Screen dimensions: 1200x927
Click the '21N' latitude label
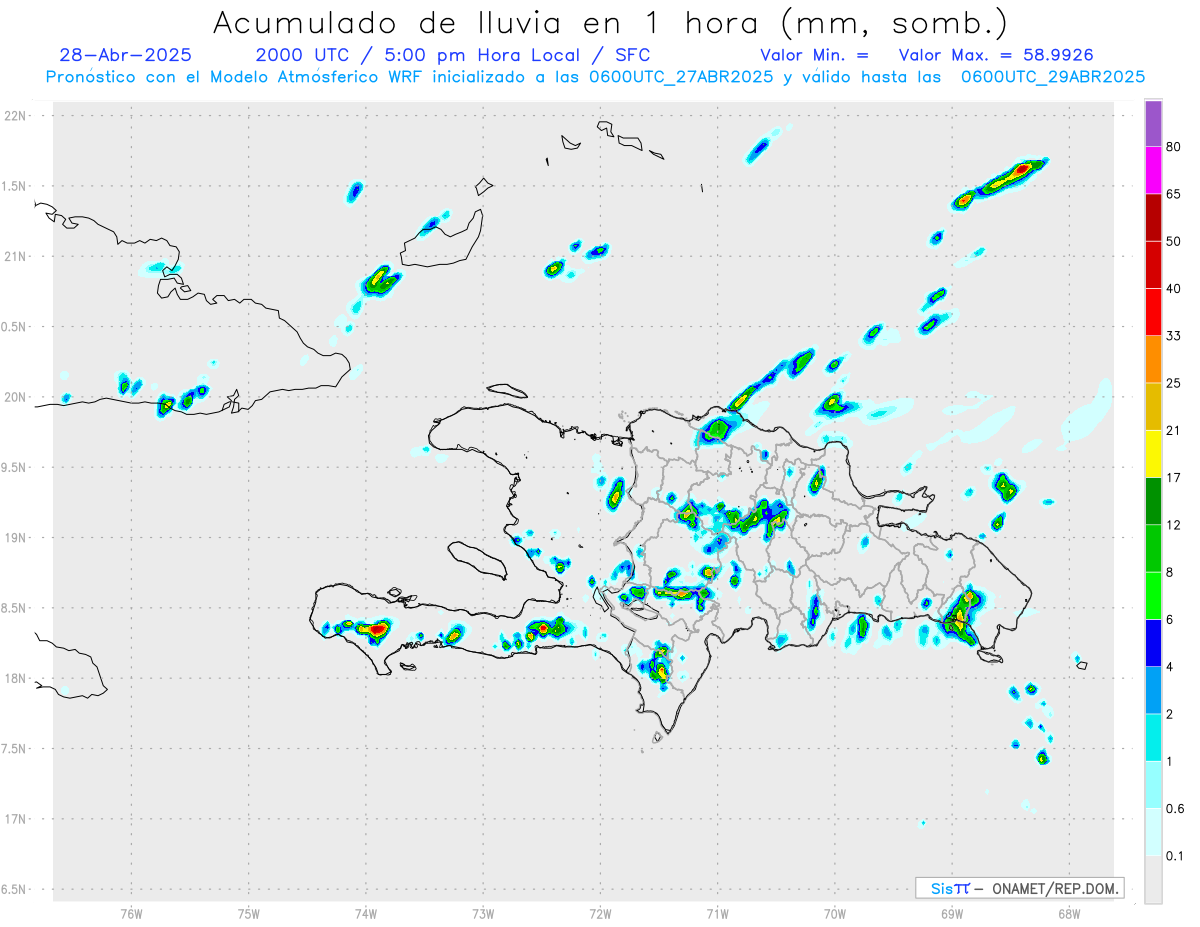[x=16, y=256]
